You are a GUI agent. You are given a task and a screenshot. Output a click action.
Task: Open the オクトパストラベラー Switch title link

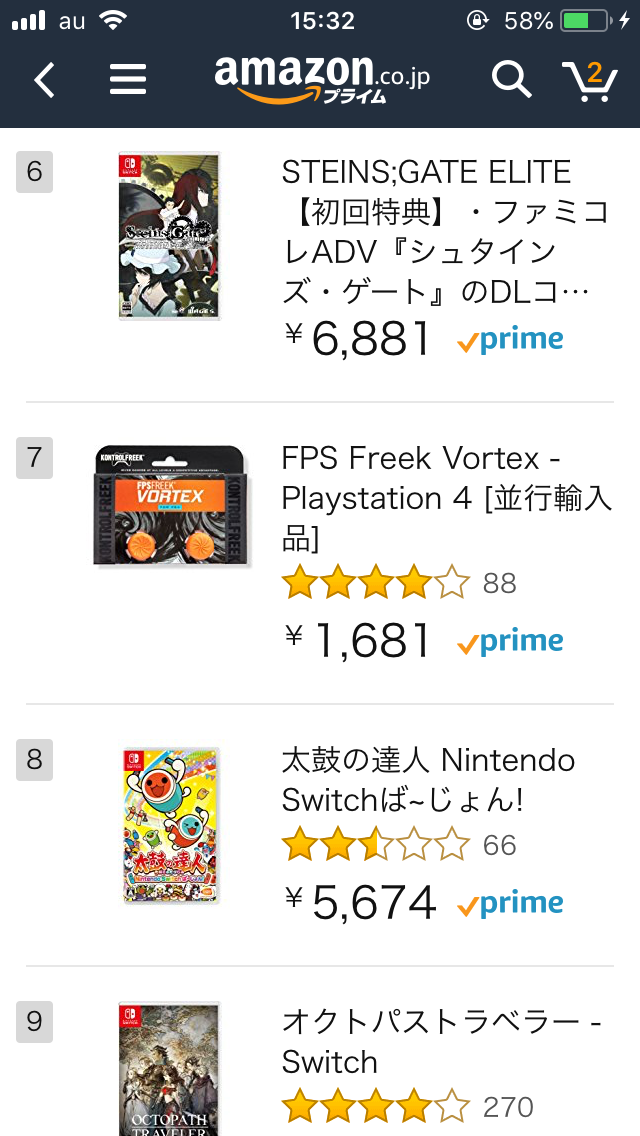441,1042
